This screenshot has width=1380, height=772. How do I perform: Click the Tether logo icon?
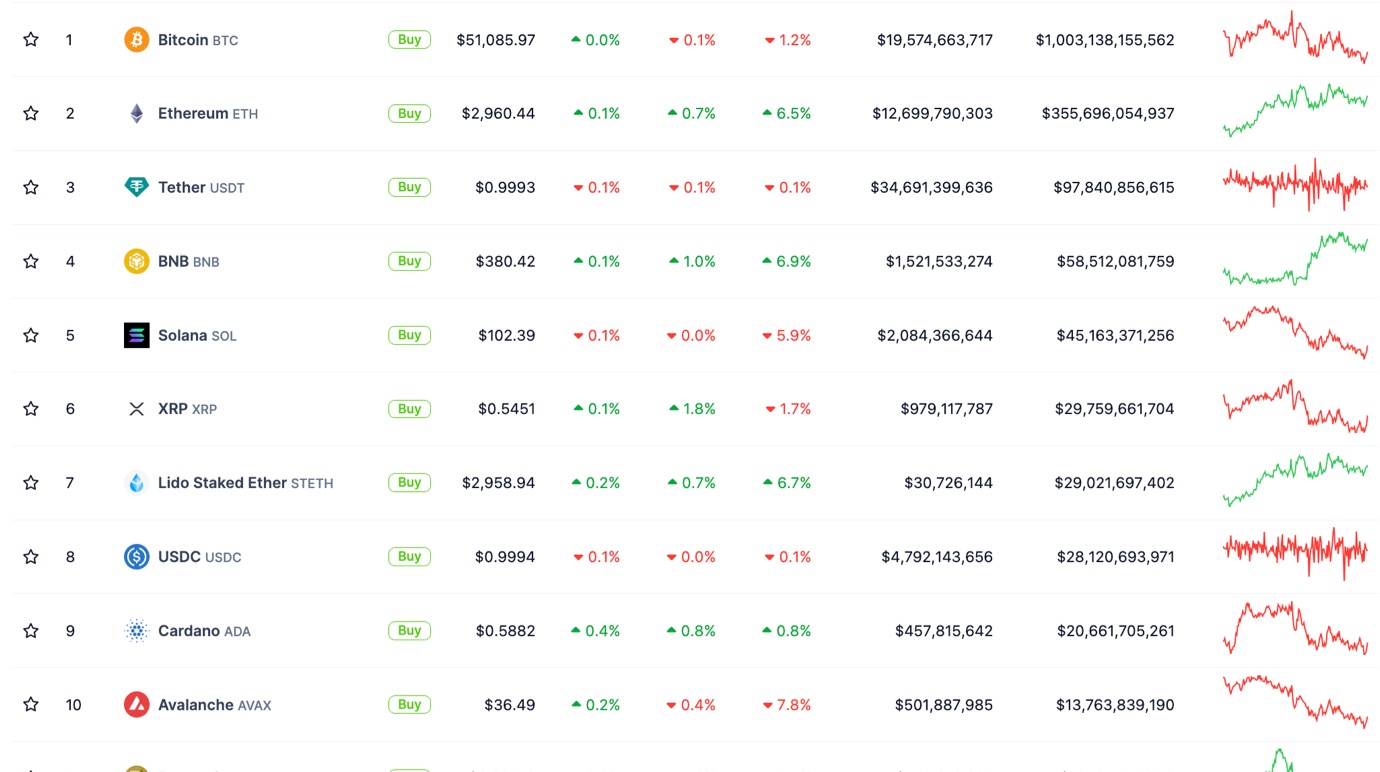pyautogui.click(x=136, y=187)
